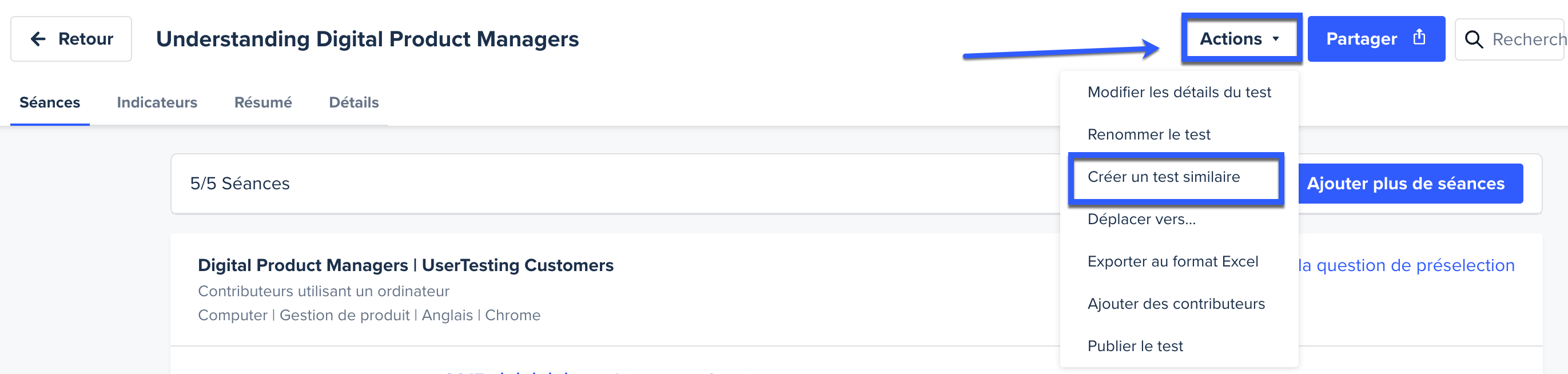Open the Résumé tab

[263, 102]
